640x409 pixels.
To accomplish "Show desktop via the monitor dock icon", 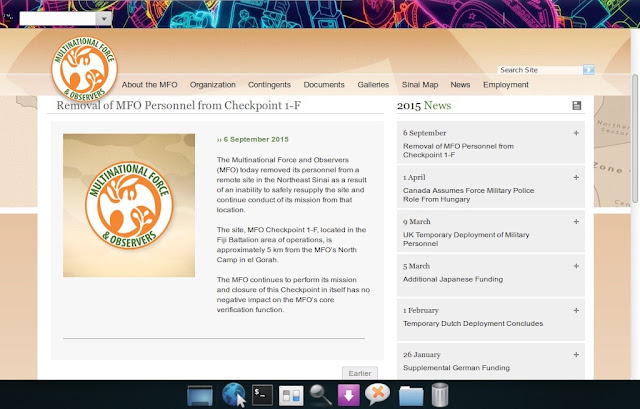I will click(x=200, y=396).
